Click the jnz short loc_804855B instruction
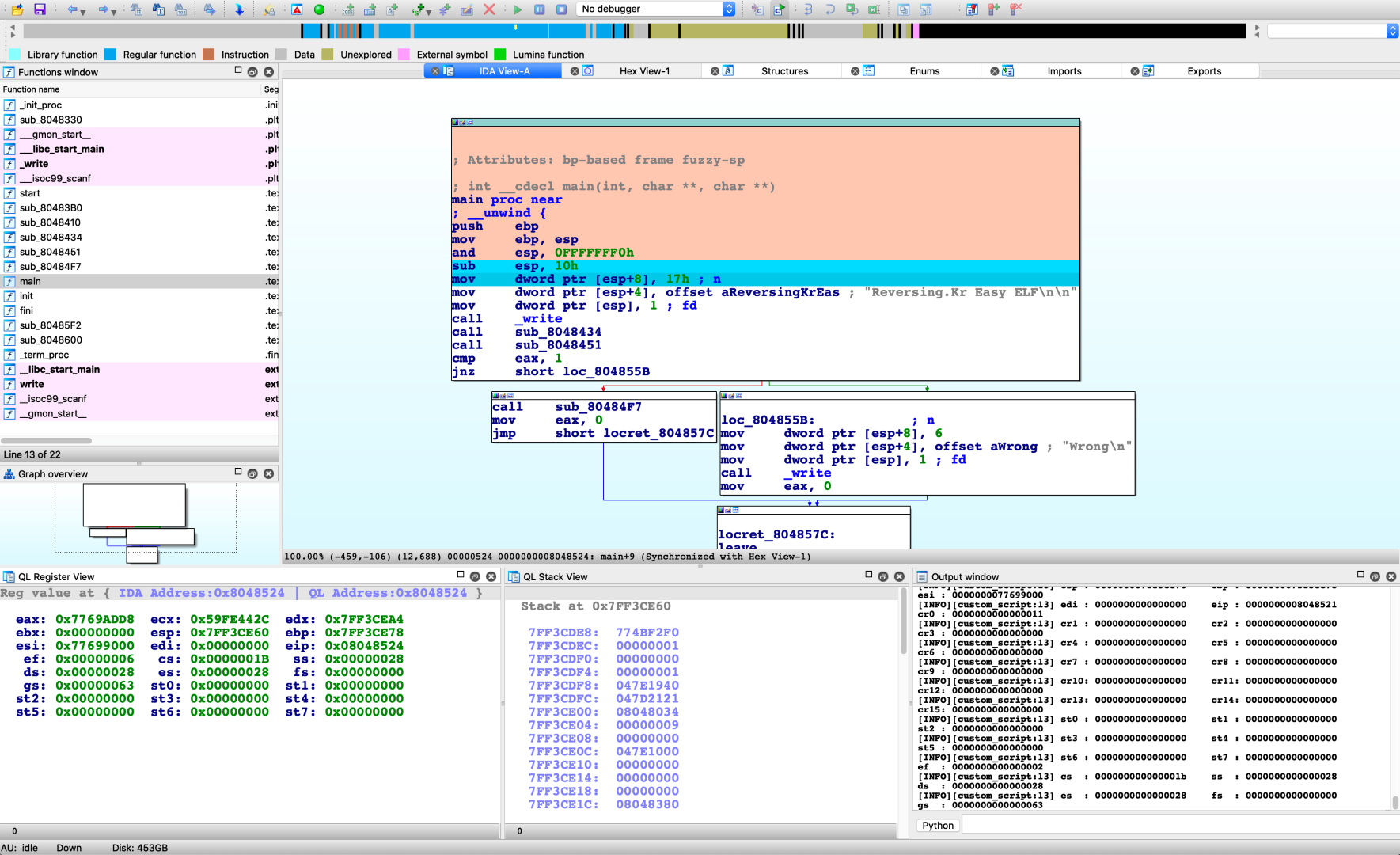Image resolution: width=1400 pixels, height=855 pixels. 551,371
